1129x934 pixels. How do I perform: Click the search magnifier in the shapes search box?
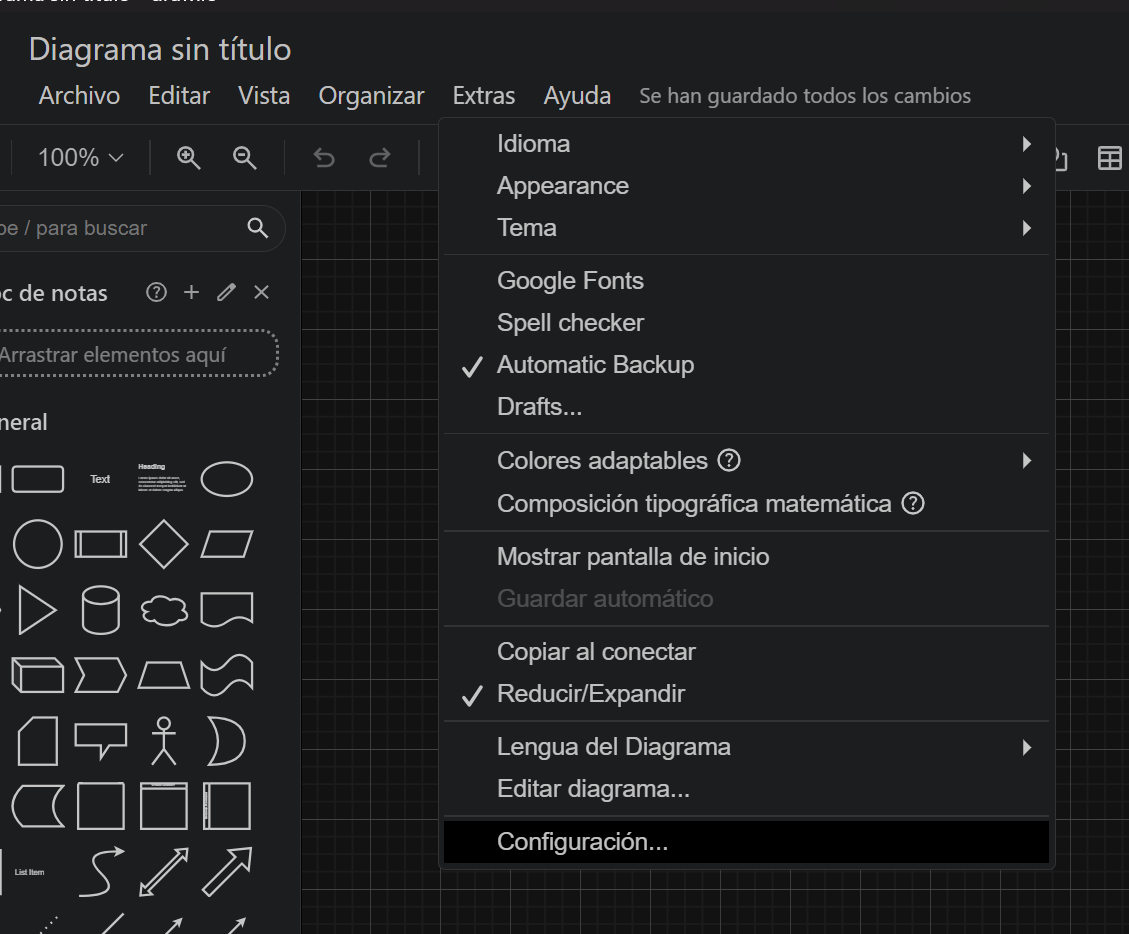point(257,228)
